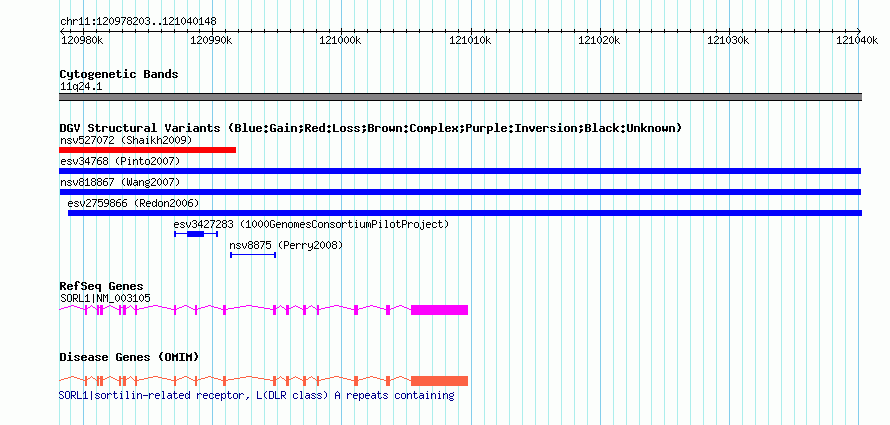This screenshot has width=890, height=425.
Task: Click the 121000k ruler tick label
Action: pos(341,40)
